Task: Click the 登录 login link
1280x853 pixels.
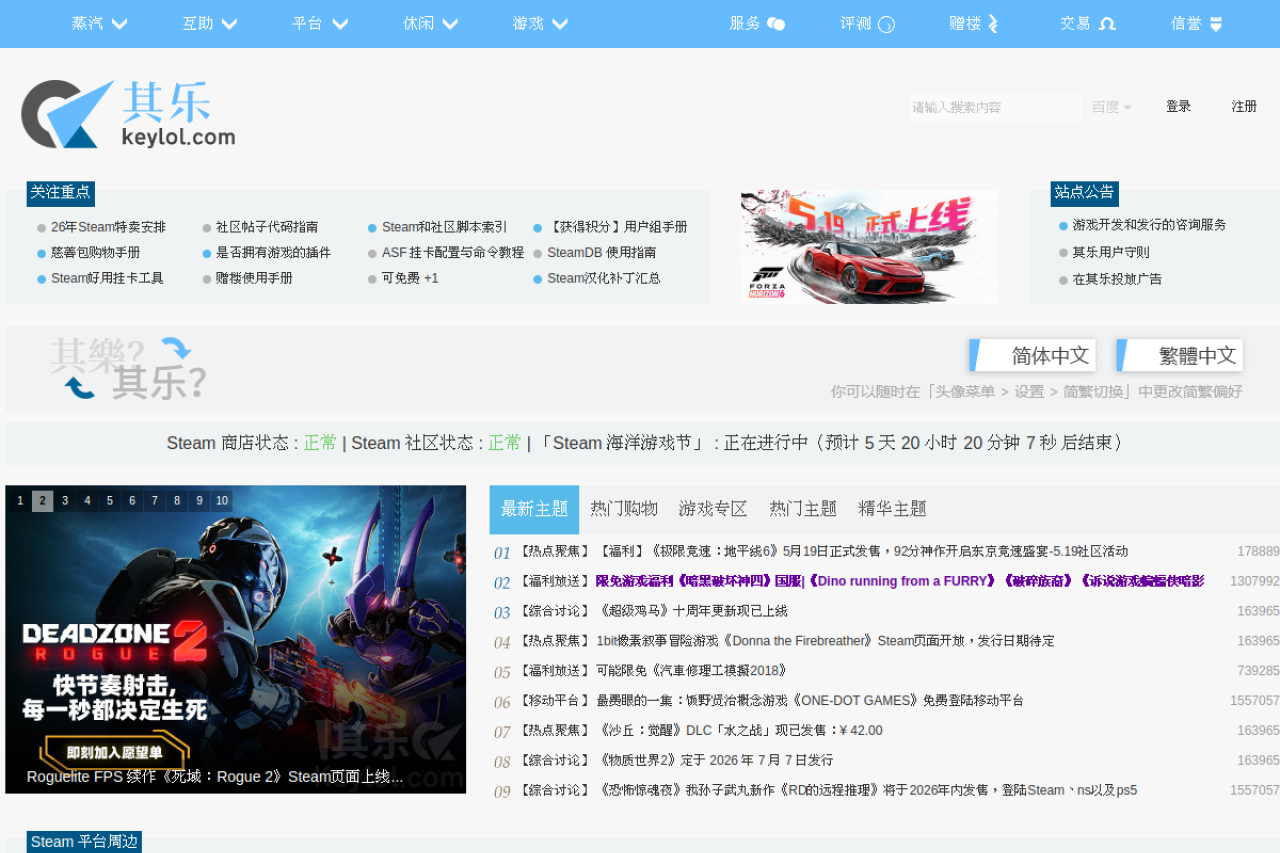Action: tap(1178, 106)
